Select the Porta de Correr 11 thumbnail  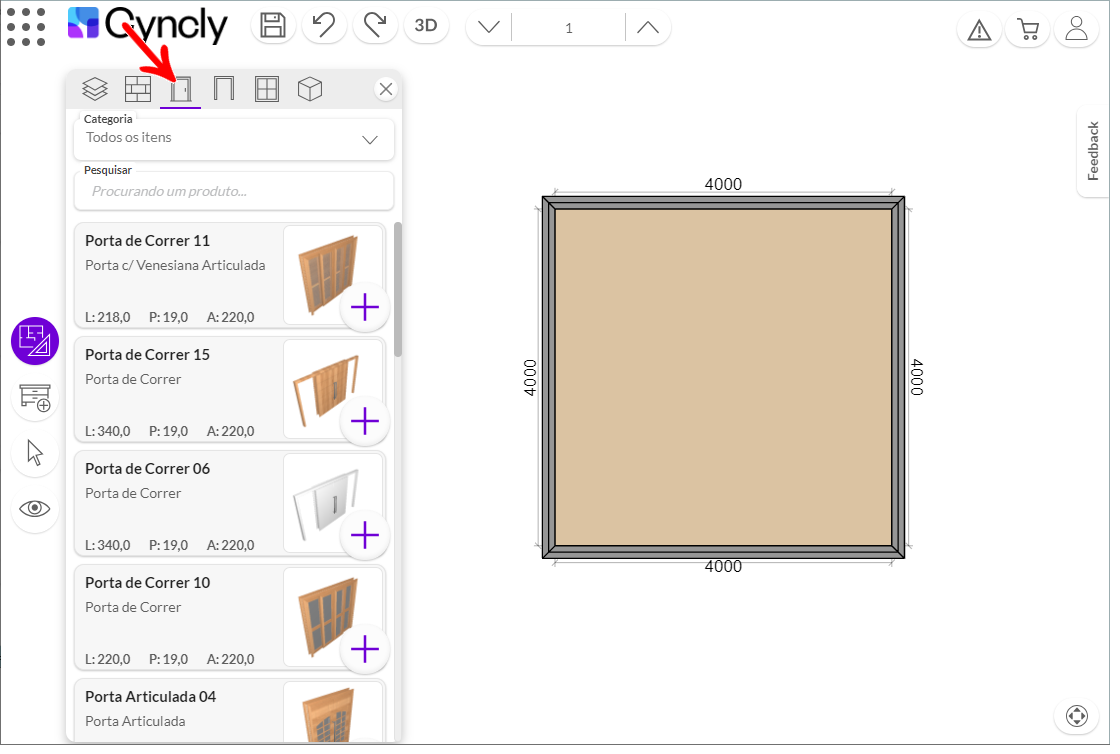(x=333, y=275)
